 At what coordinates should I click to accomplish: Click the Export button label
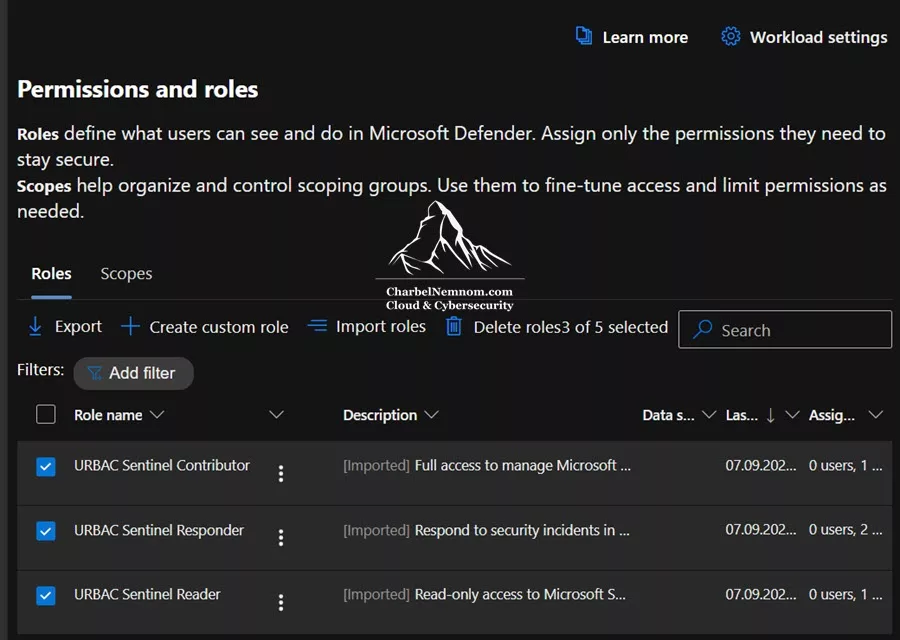78,326
